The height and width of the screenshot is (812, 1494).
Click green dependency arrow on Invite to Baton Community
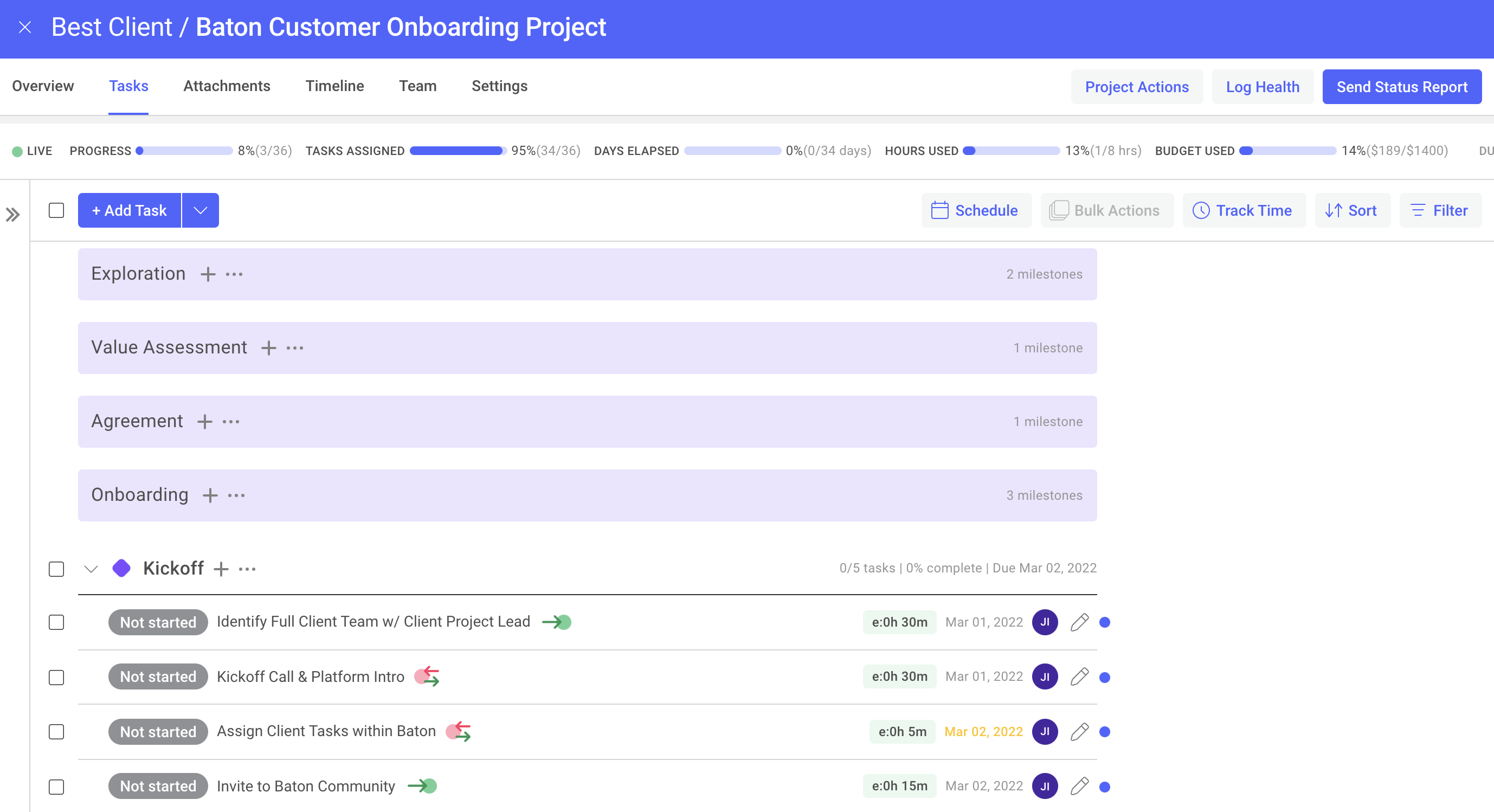click(422, 786)
